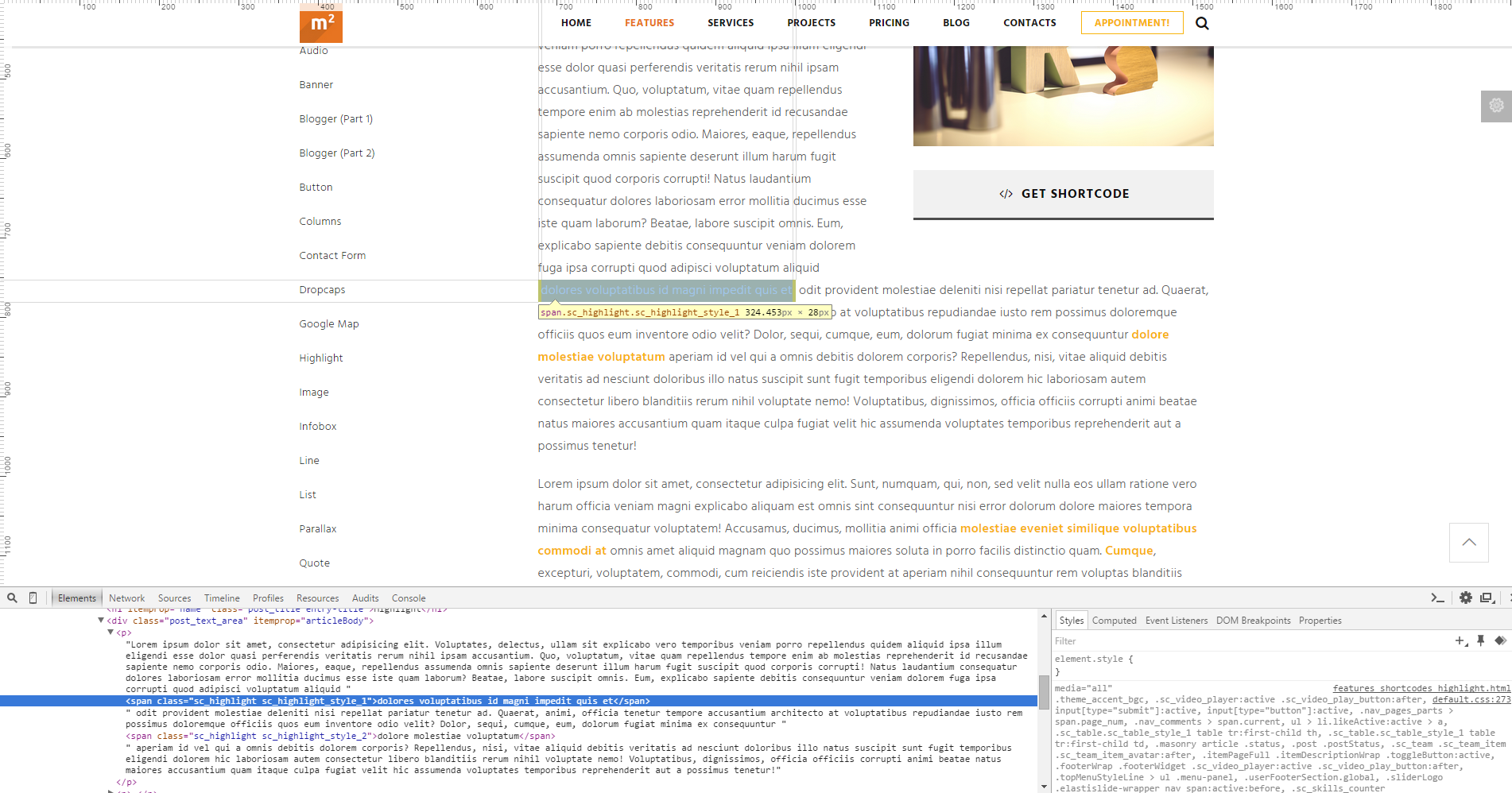Screen dimensions: 1512x793
Task: Open DevTools settings gear
Action: 1465,598
